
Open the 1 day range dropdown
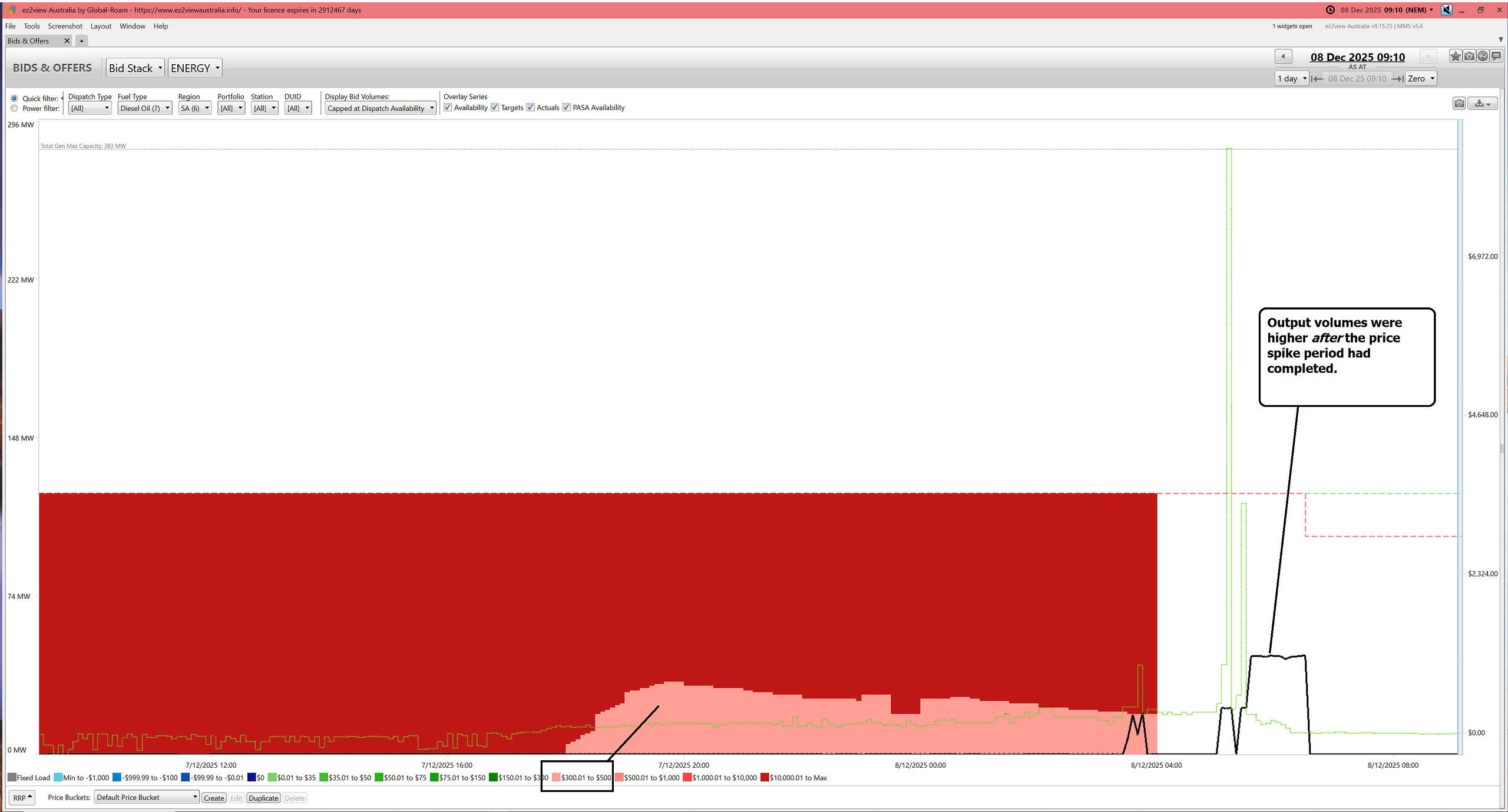pyautogui.click(x=1292, y=79)
